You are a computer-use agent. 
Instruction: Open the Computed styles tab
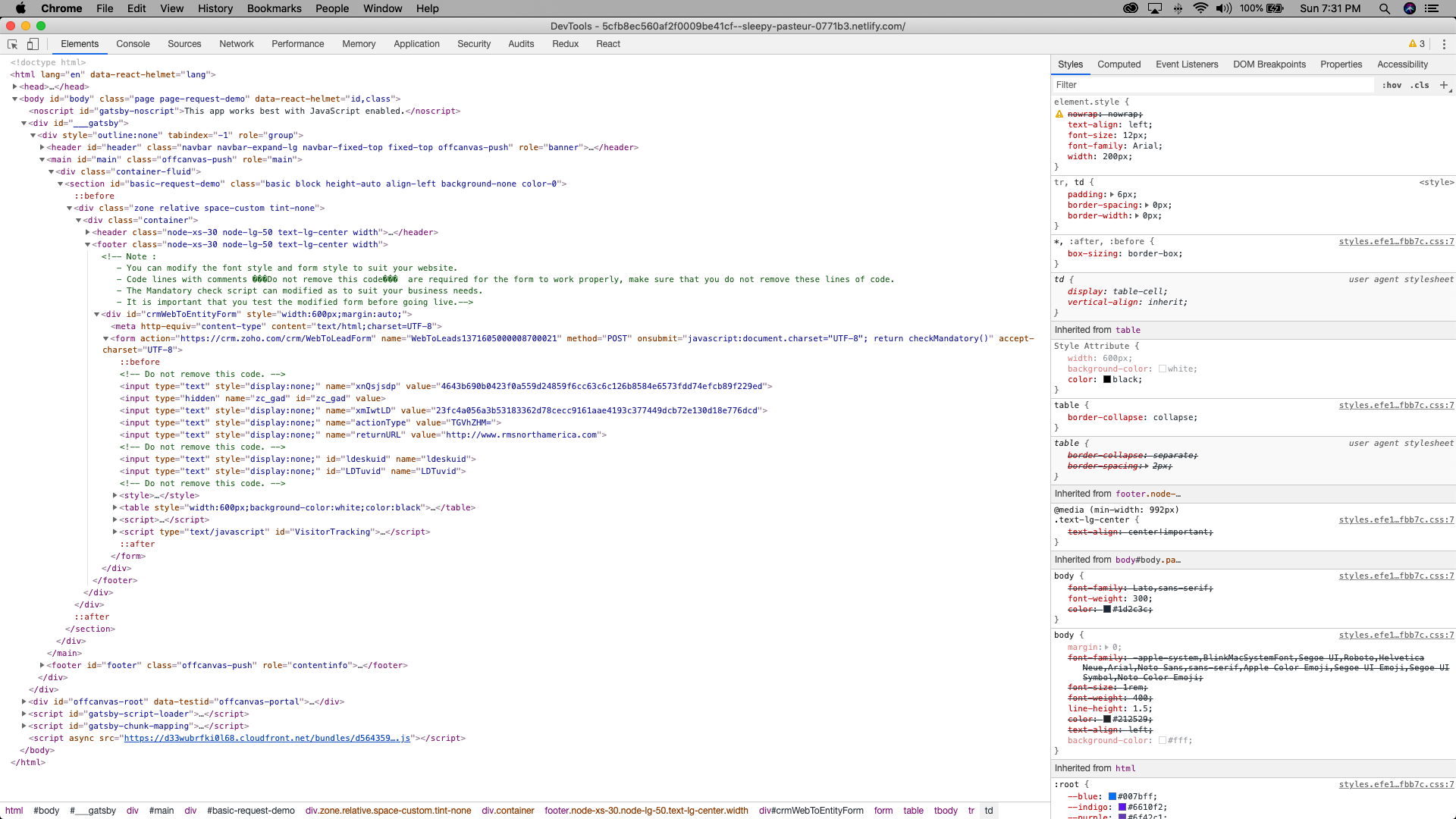tap(1119, 64)
